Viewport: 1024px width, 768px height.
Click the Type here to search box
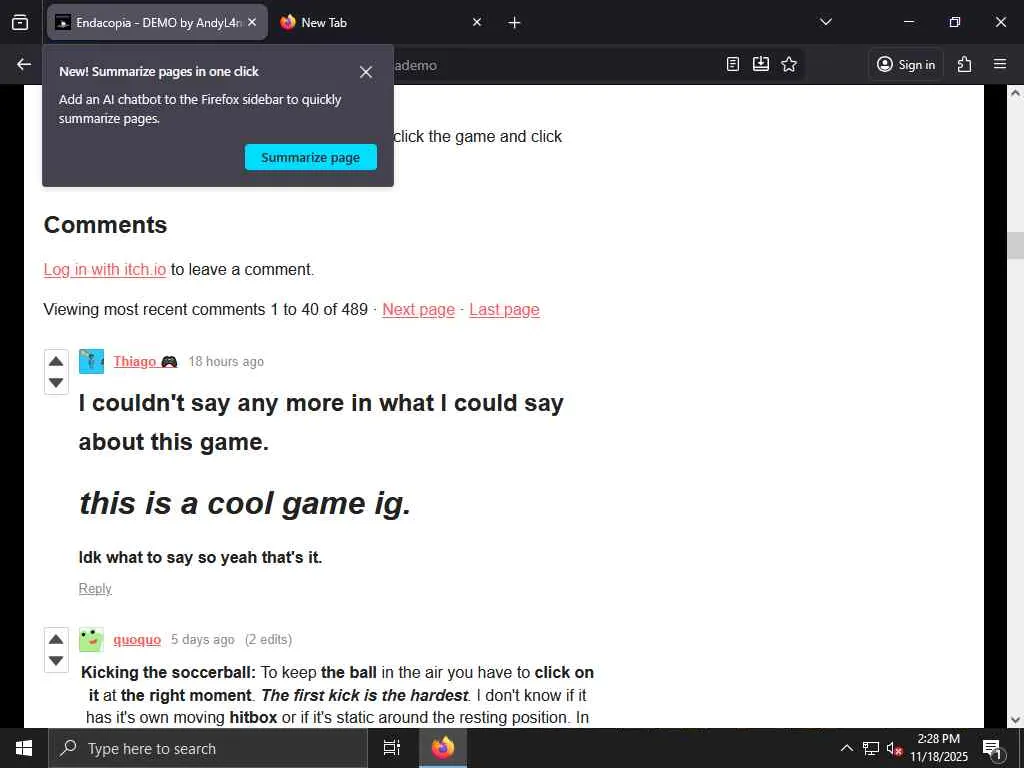208,748
